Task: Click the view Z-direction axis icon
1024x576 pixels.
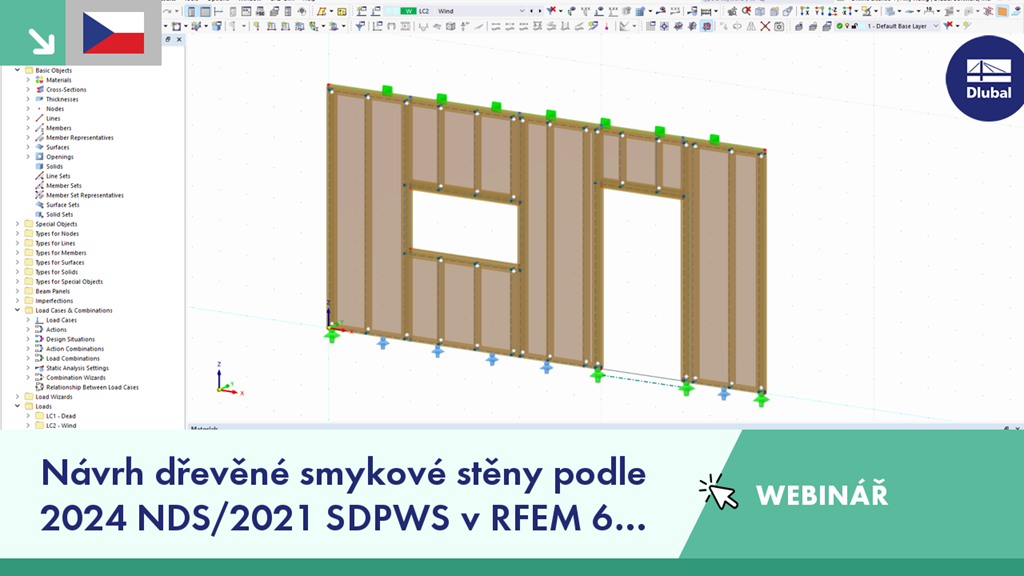Action: [x=833, y=11]
